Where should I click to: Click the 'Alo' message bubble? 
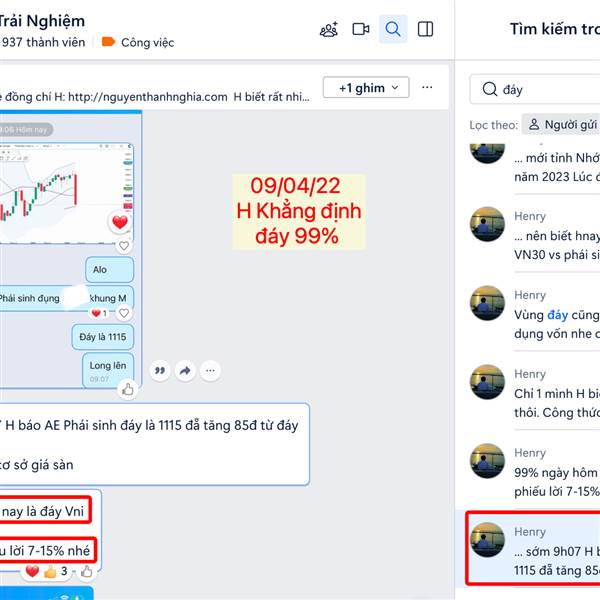coord(109,269)
